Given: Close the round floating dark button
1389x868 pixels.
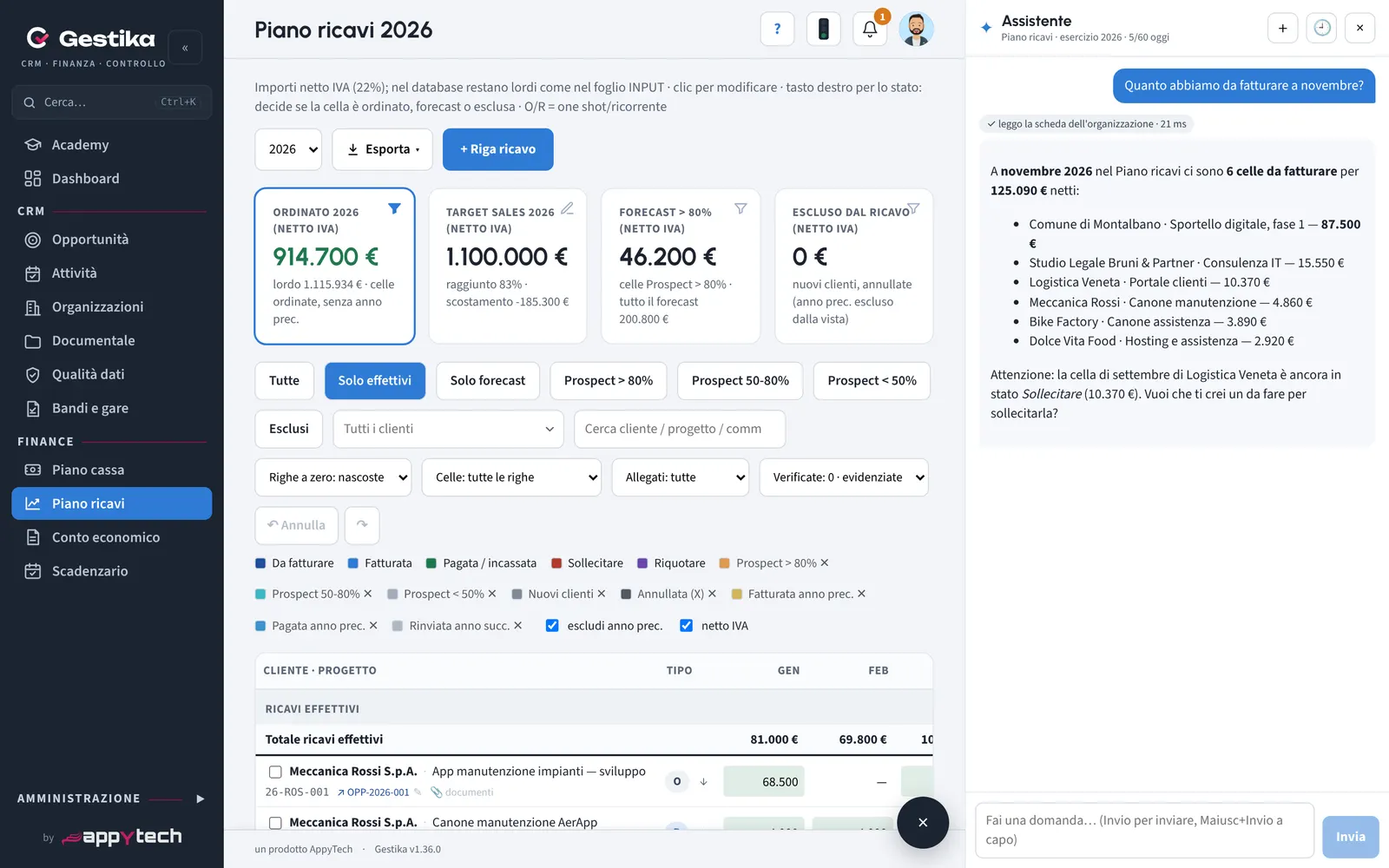Looking at the screenshot, I should tap(923, 822).
